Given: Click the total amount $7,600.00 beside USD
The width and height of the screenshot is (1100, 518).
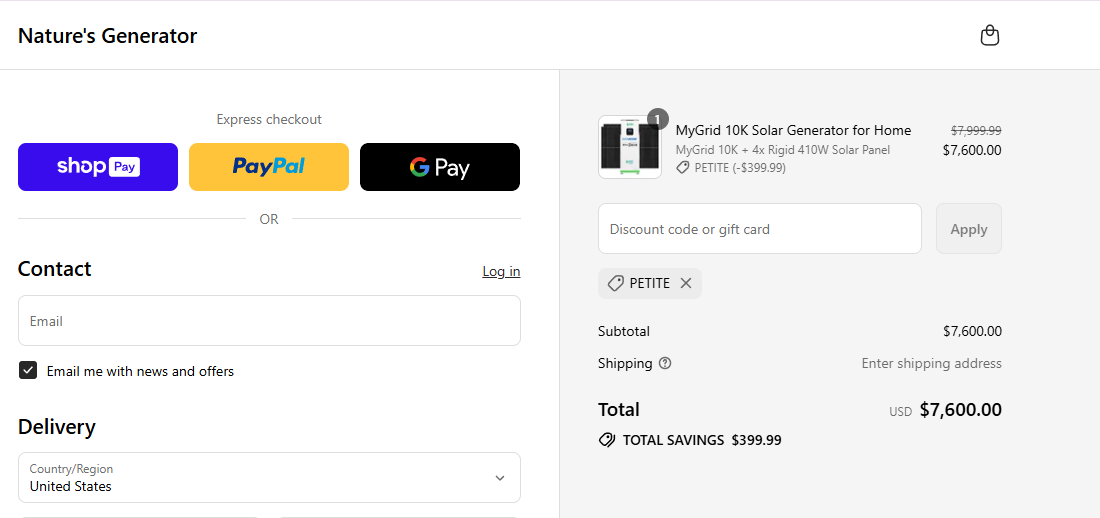Looking at the screenshot, I should click(960, 410).
